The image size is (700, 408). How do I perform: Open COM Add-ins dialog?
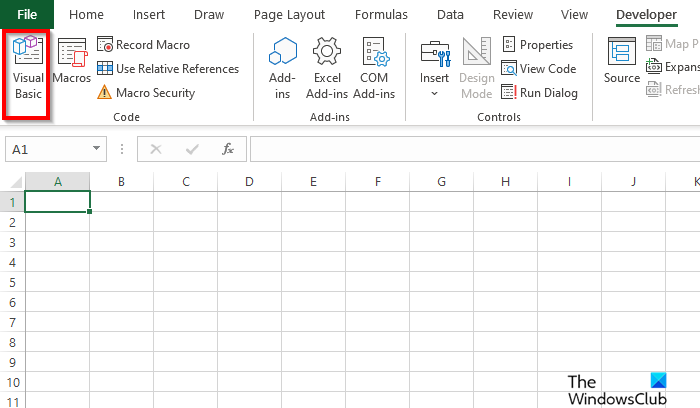(x=375, y=64)
